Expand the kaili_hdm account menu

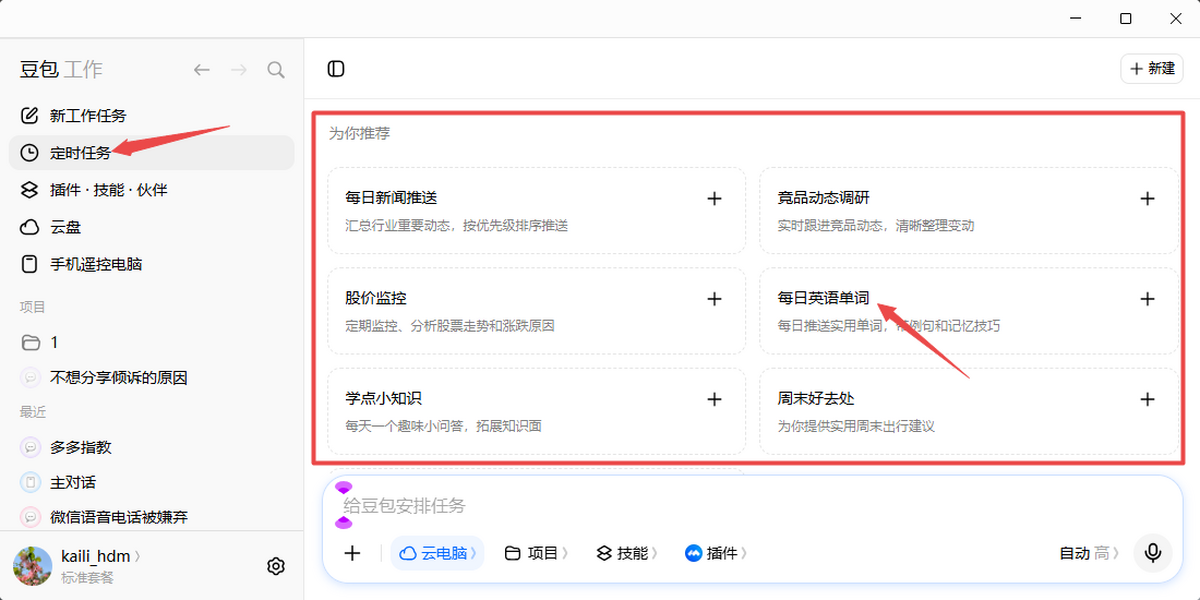101,556
